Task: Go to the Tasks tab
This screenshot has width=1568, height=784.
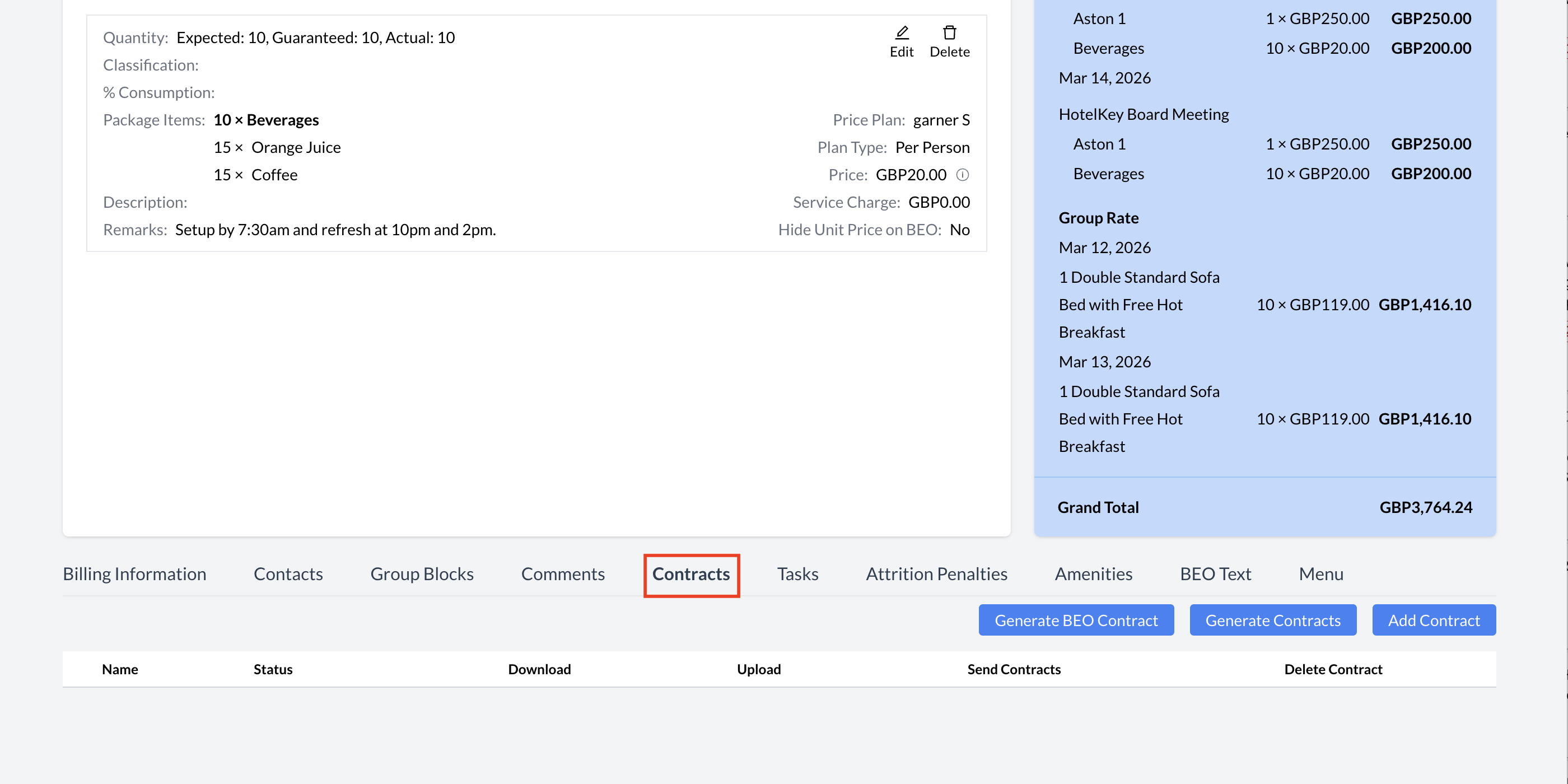Action: 797,574
